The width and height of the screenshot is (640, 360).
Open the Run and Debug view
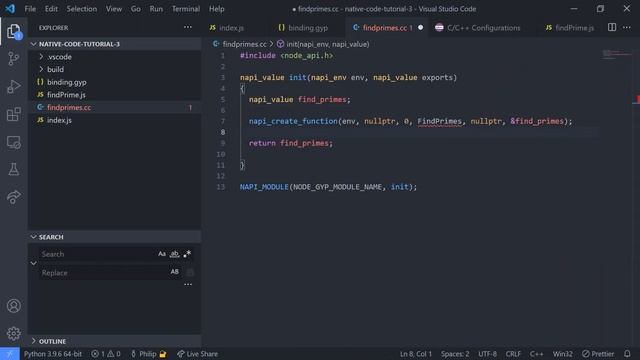13,87
